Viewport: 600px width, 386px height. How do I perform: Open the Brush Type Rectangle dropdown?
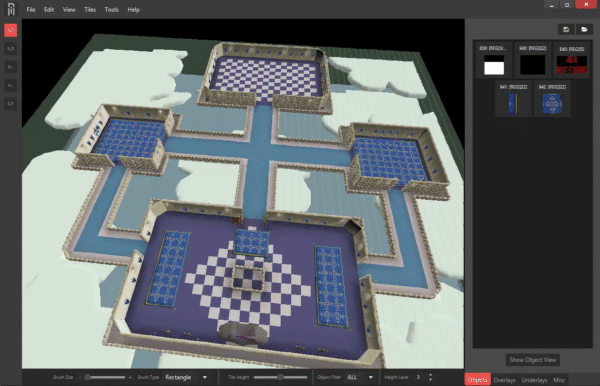[x=187, y=377]
